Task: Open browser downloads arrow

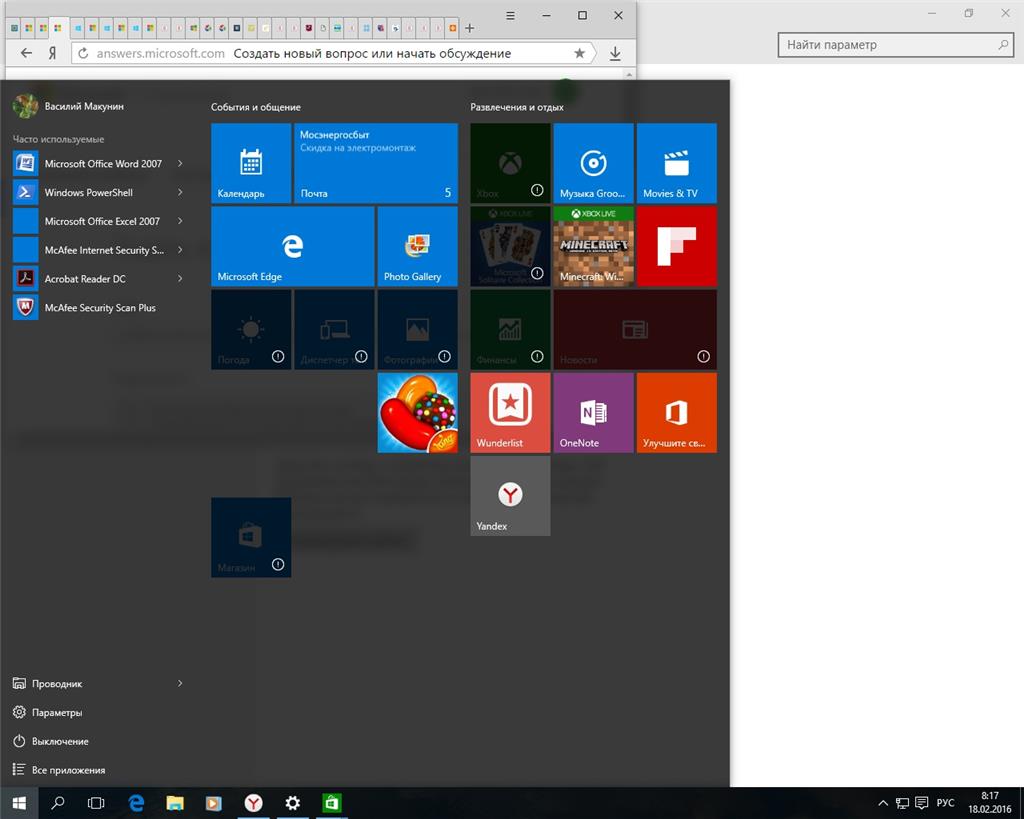Action: point(615,54)
